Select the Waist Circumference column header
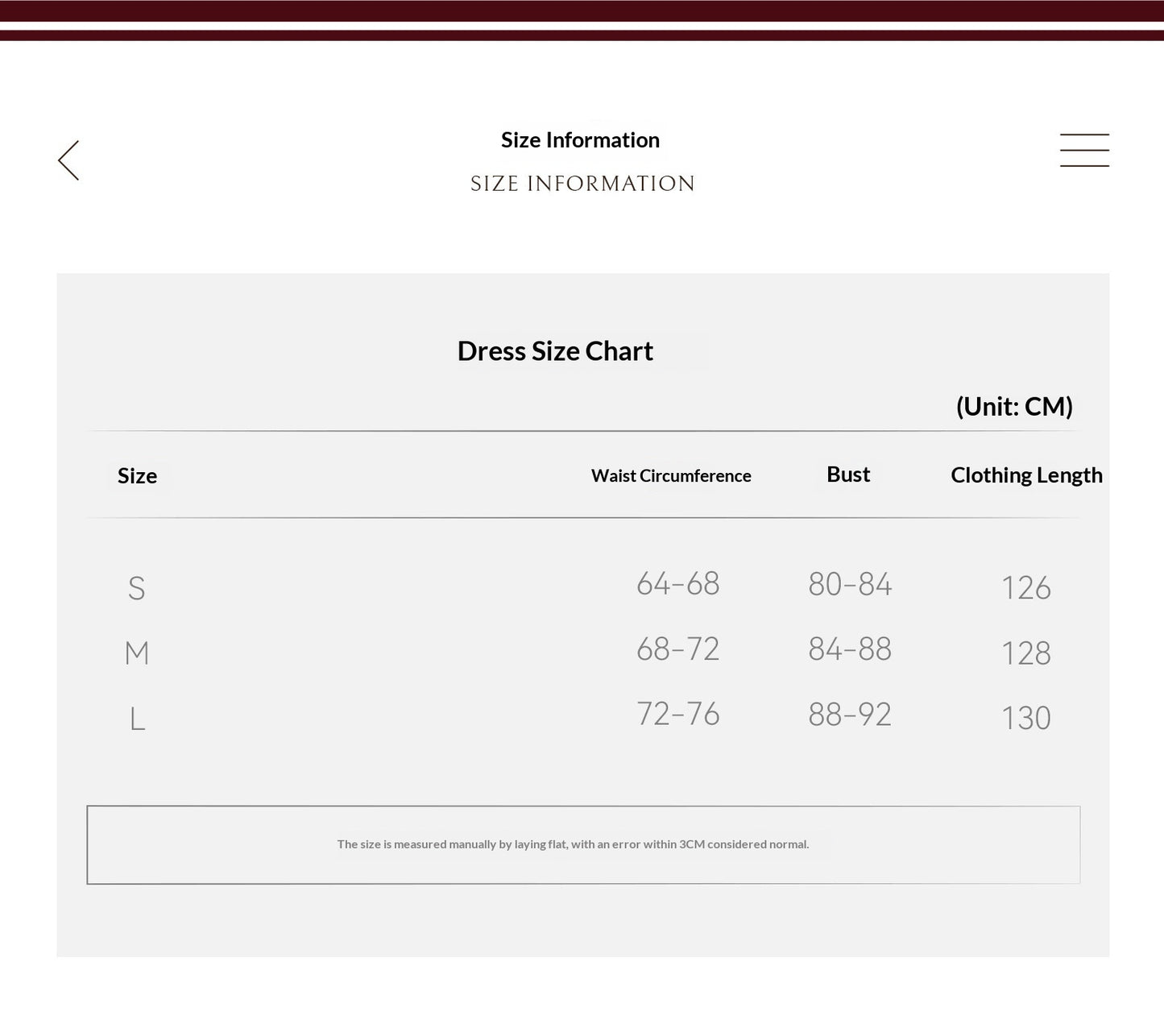Screen dimensions: 1164x1036 tap(671, 475)
